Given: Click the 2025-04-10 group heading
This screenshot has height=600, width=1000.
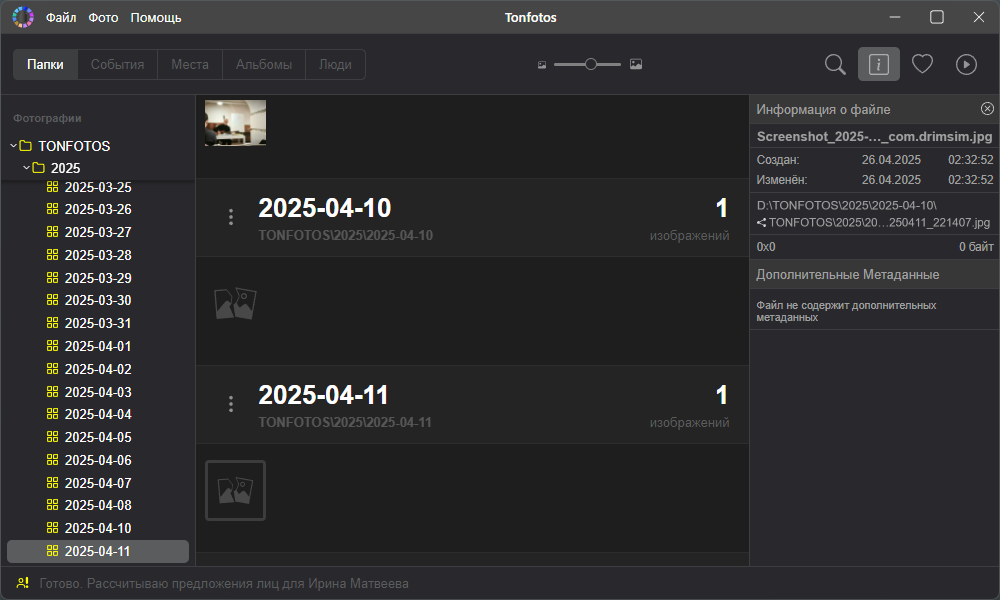Looking at the screenshot, I should [325, 208].
